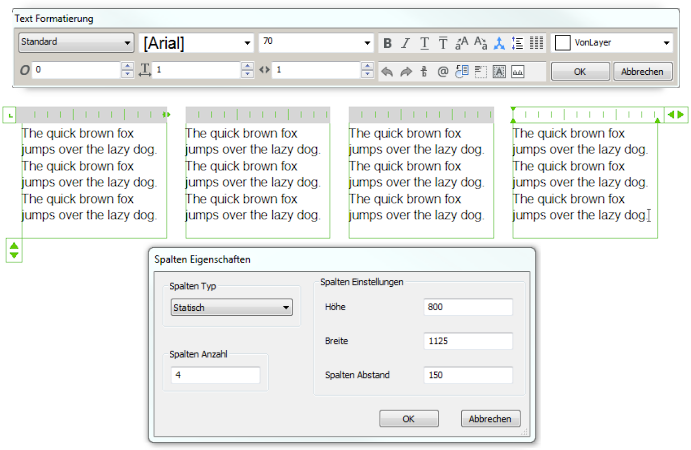Image resolution: width=691 pixels, height=450 pixels.
Task: Expand the Arial font dropdown
Action: 196,43
